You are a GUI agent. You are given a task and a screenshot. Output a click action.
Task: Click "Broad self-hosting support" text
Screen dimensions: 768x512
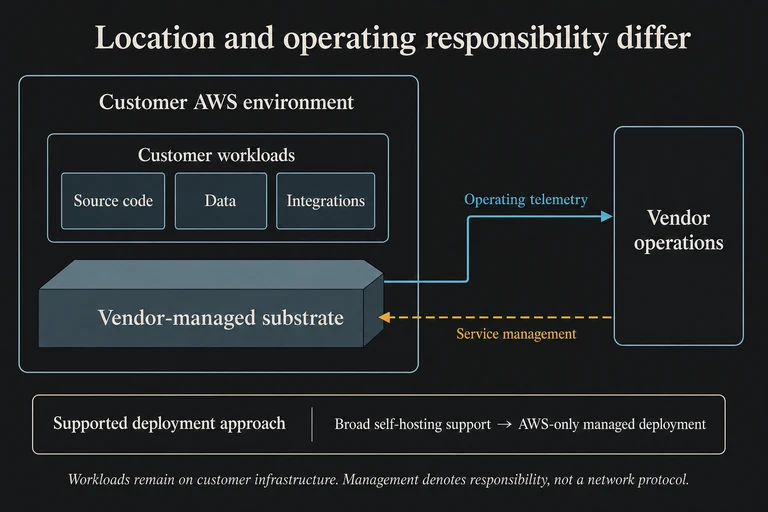pyautogui.click(x=412, y=424)
